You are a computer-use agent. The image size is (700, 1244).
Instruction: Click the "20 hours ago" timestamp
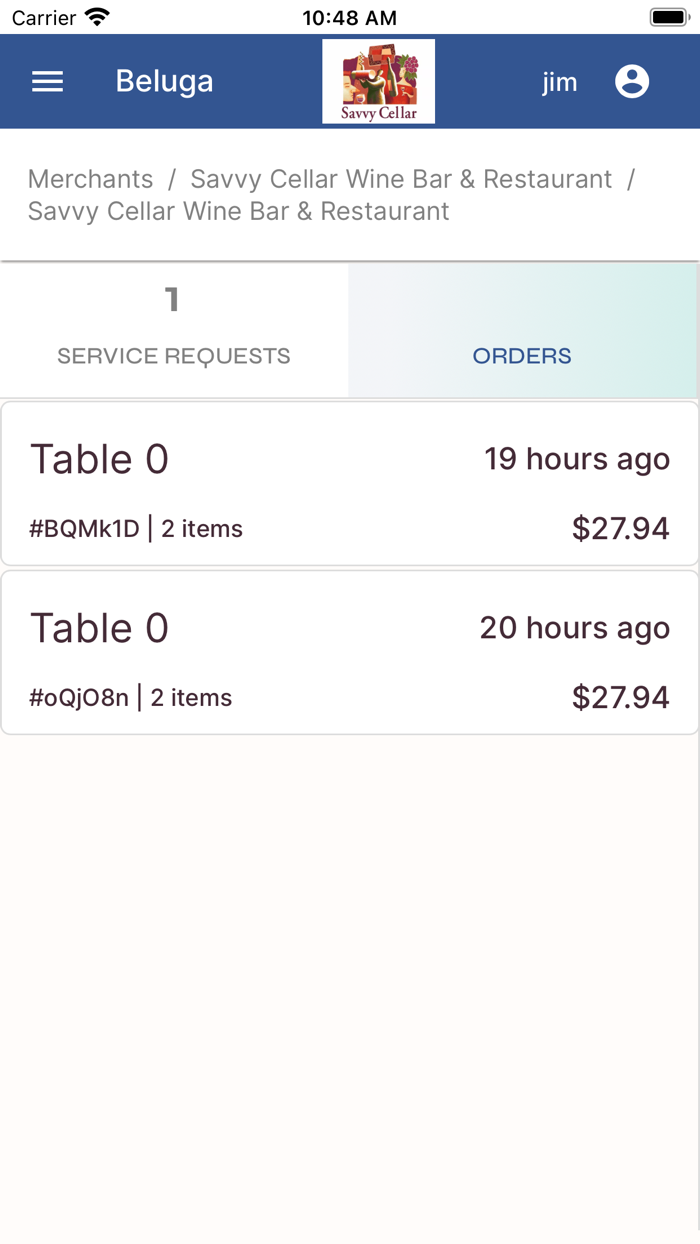pos(574,628)
